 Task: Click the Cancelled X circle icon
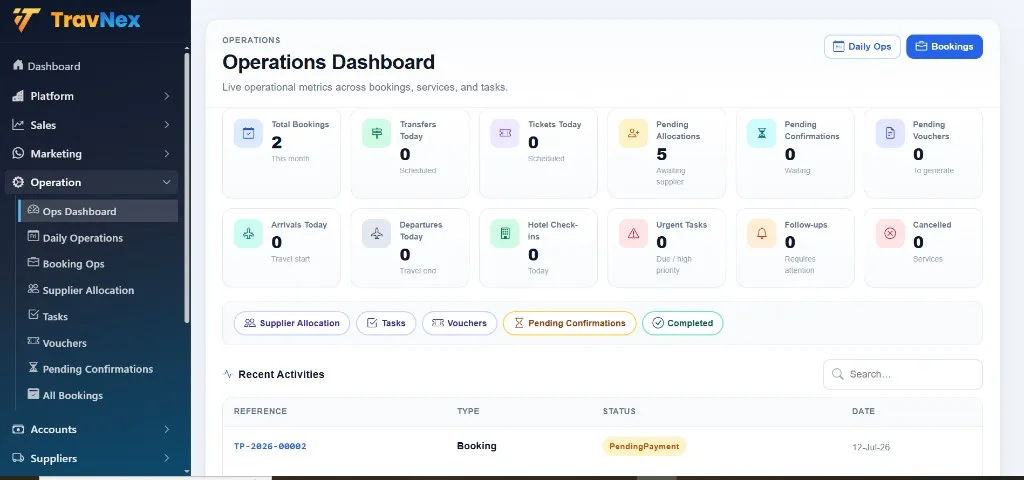[890, 234]
